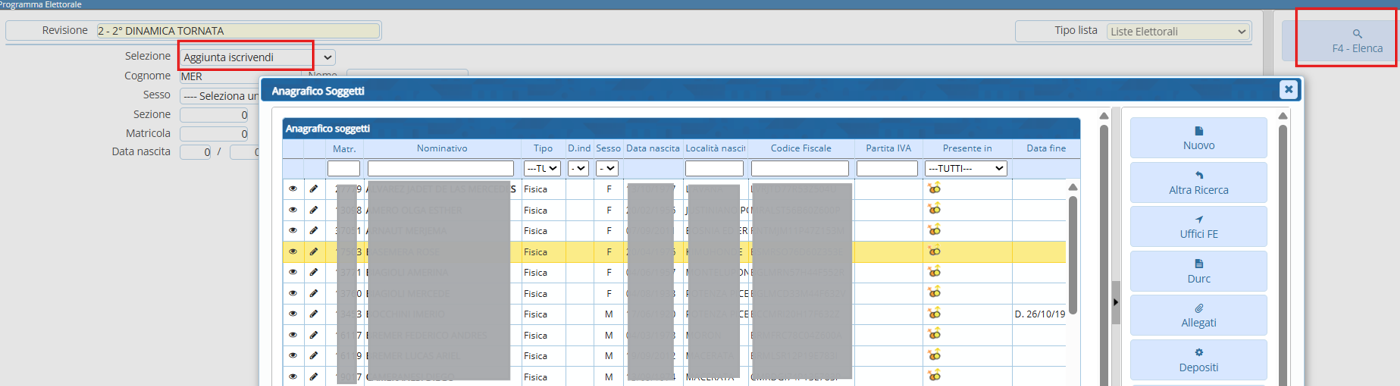Edit BREMER FEDERICO ANDRES via pencil icon
Image resolution: width=1400 pixels, height=386 pixels.
(x=314, y=335)
